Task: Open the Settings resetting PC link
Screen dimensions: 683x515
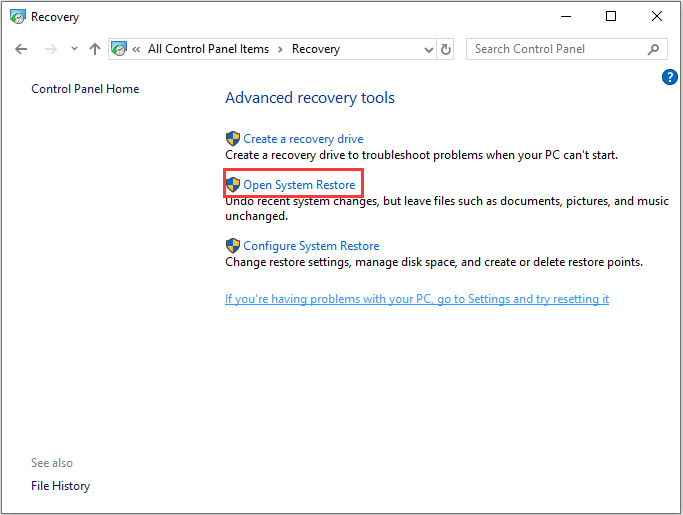Action: [x=417, y=299]
